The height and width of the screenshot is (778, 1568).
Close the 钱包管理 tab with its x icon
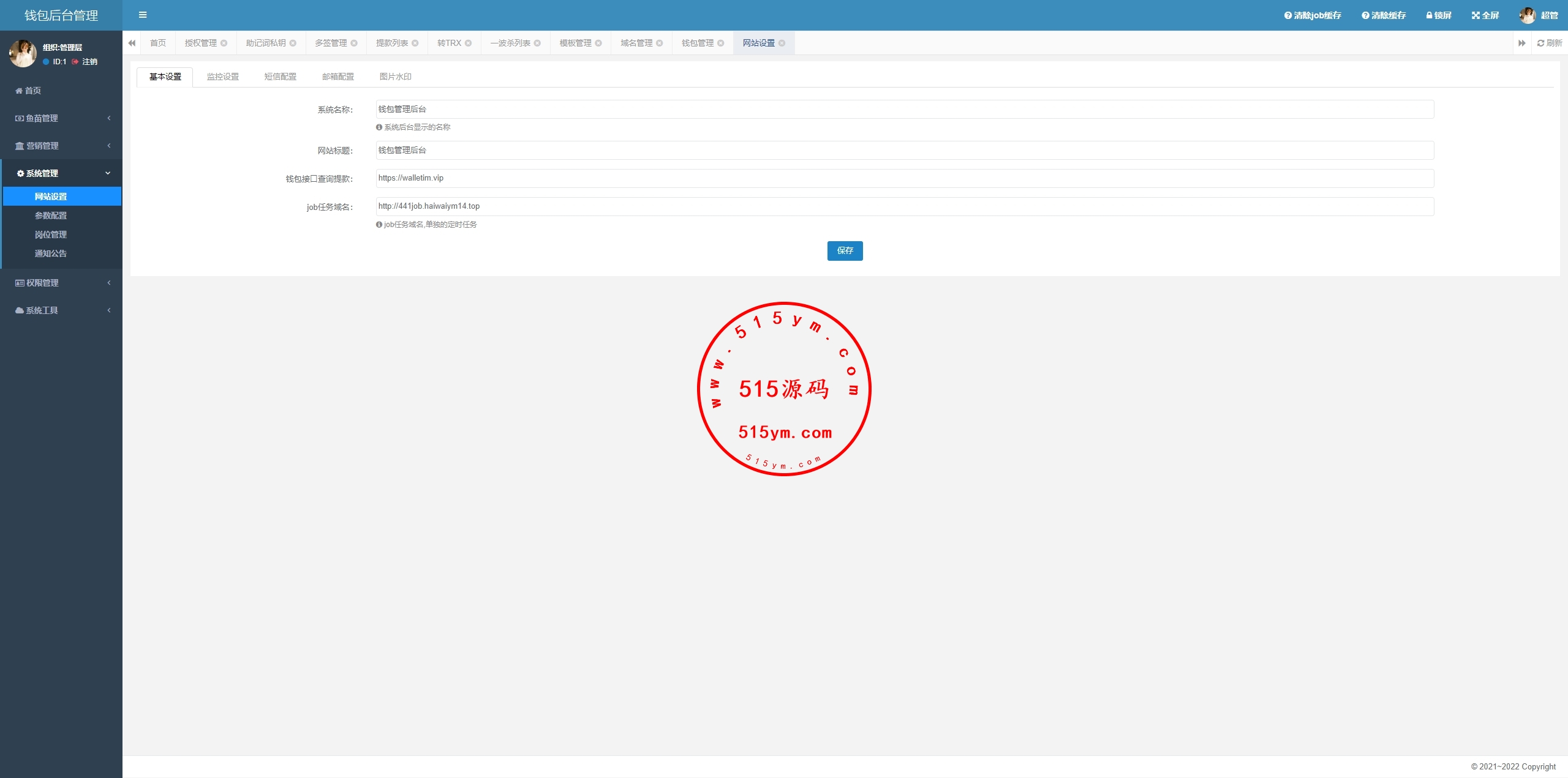click(721, 43)
